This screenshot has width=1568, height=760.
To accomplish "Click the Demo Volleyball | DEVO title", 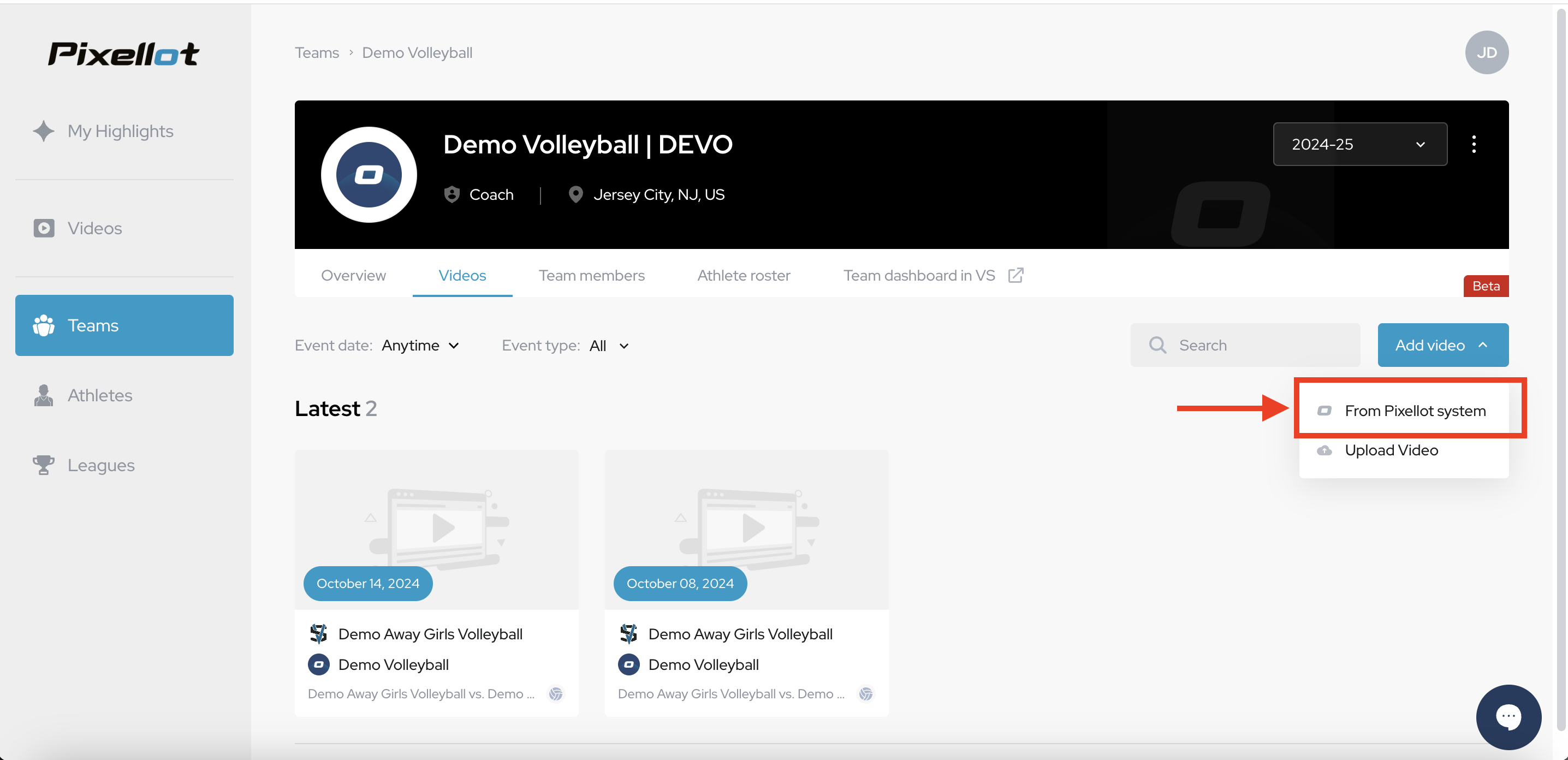I will [x=587, y=144].
